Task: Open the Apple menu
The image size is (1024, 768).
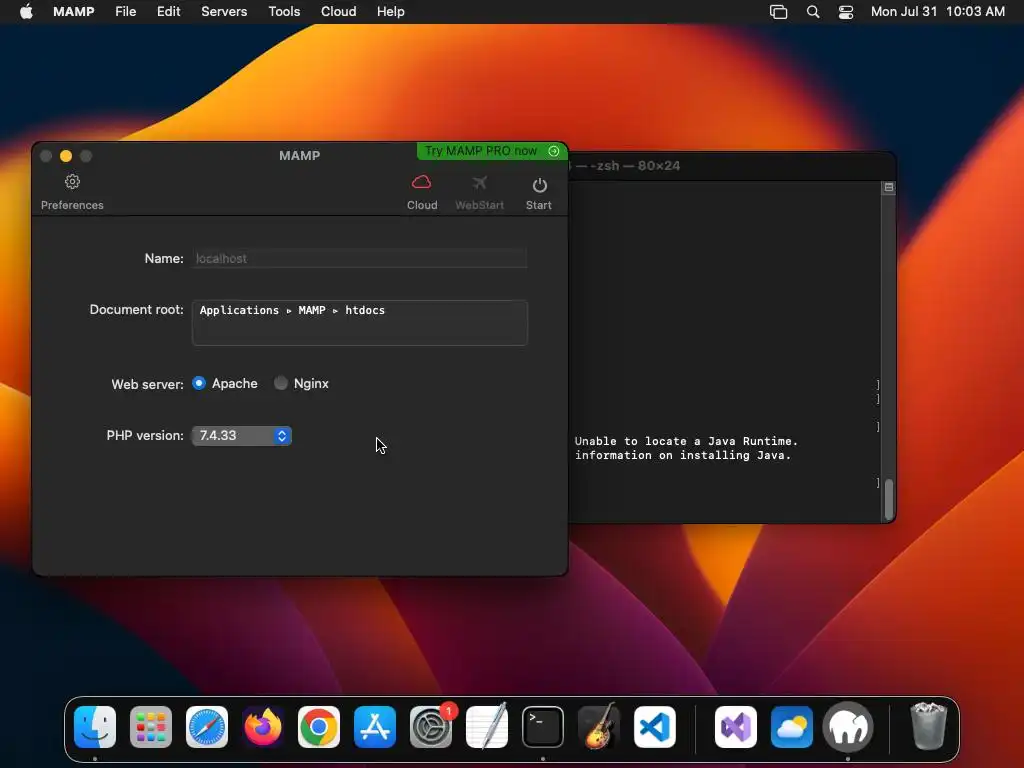Action: (x=26, y=12)
